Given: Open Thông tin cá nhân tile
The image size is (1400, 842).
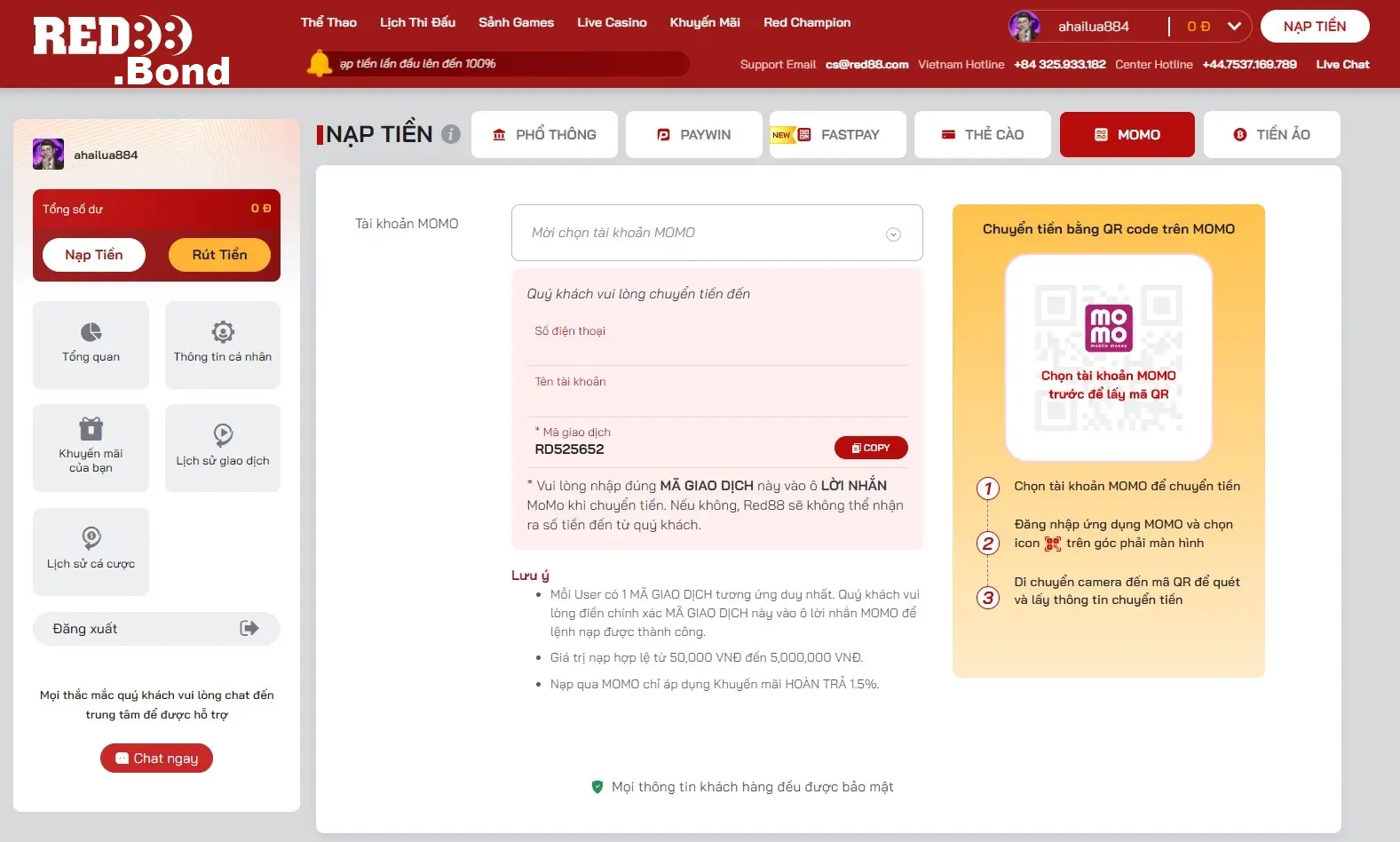Looking at the screenshot, I should 223,345.
